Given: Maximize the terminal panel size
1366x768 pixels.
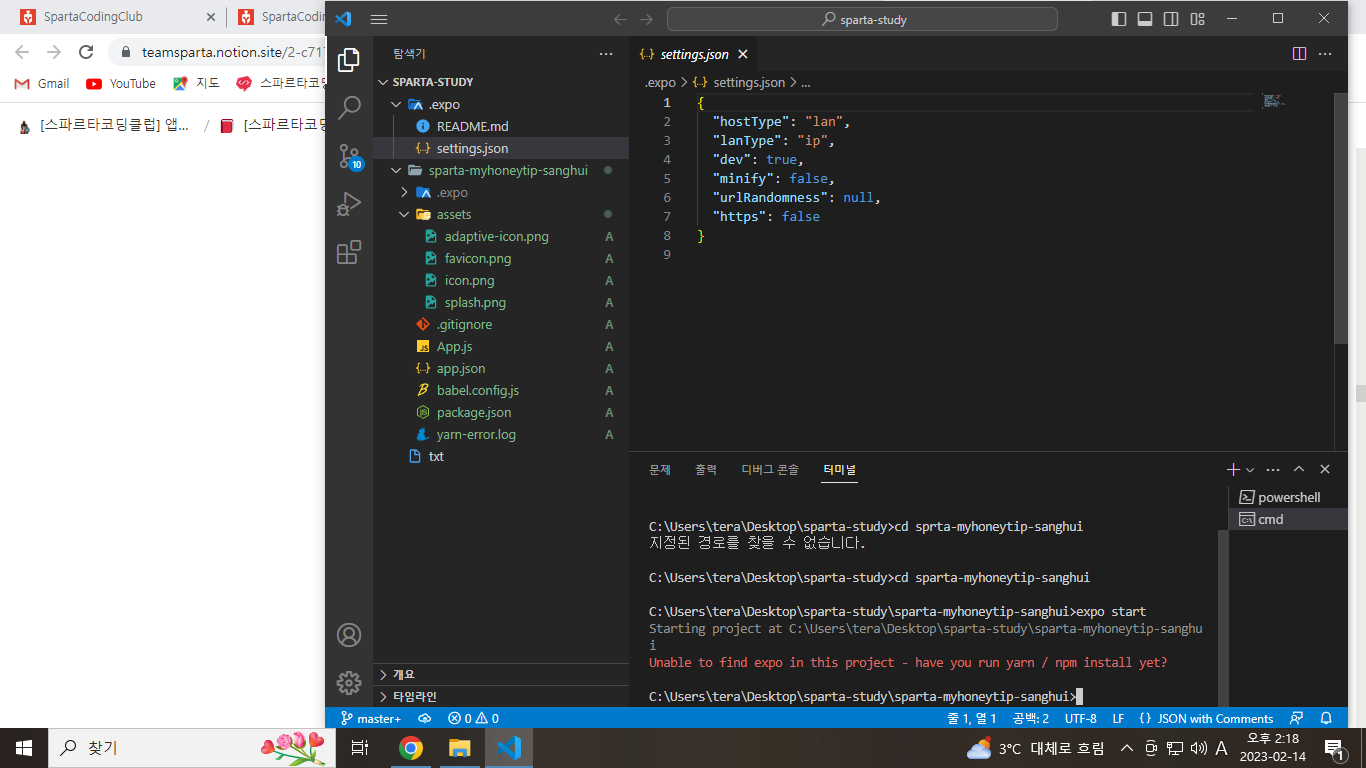Looking at the screenshot, I should pyautogui.click(x=1299, y=469).
